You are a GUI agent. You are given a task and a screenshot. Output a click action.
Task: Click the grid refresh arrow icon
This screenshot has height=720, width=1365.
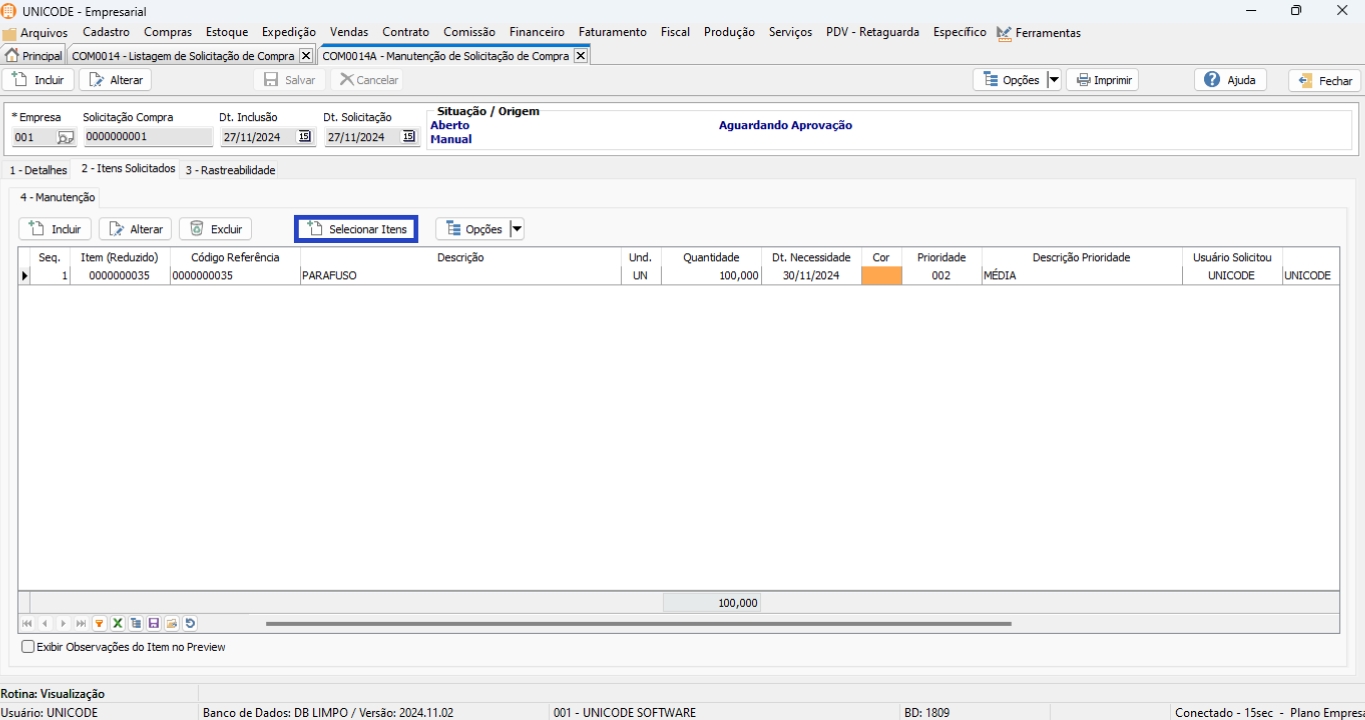coord(190,623)
